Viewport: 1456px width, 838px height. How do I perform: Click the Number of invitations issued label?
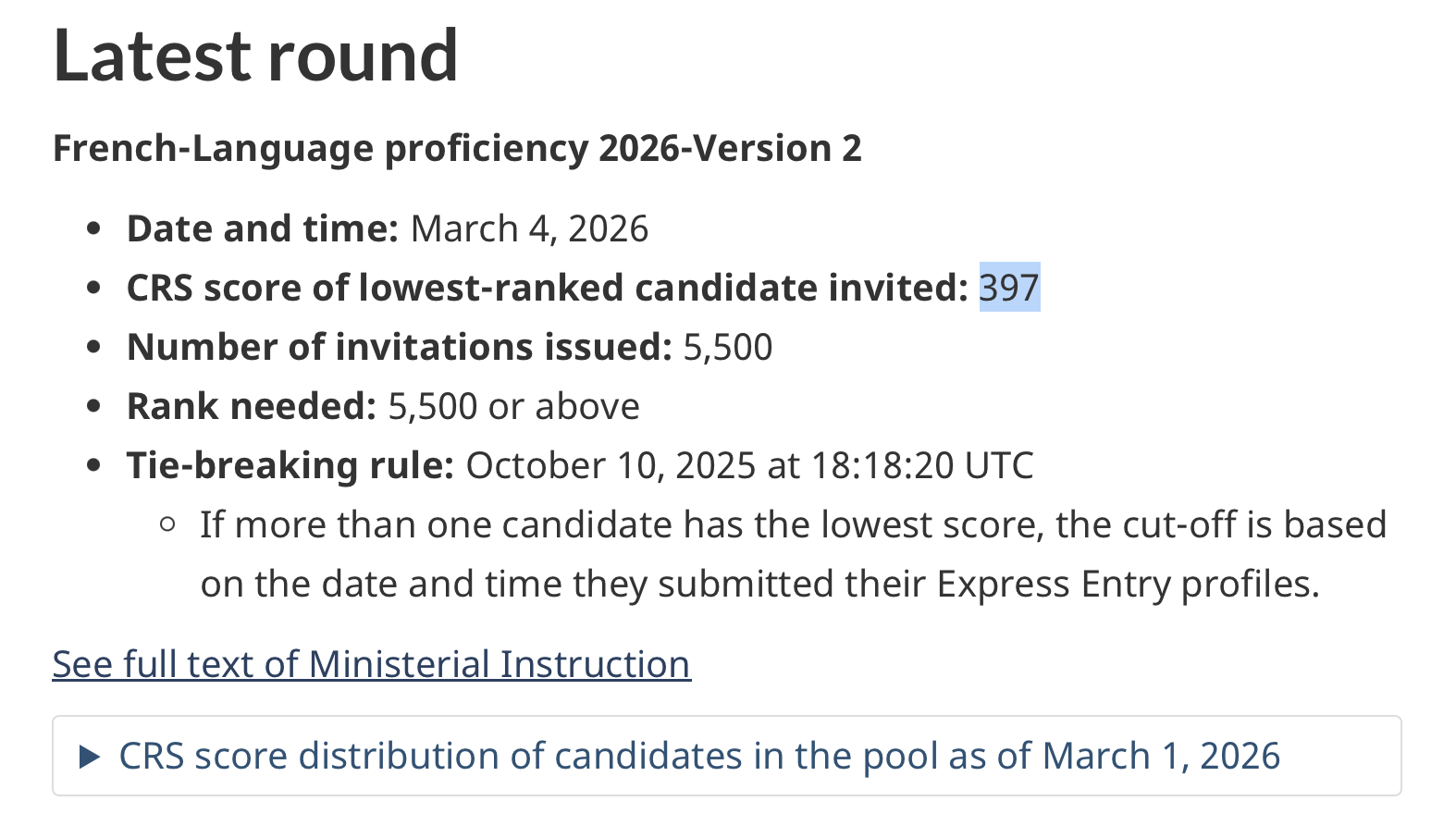pyautogui.click(x=399, y=347)
